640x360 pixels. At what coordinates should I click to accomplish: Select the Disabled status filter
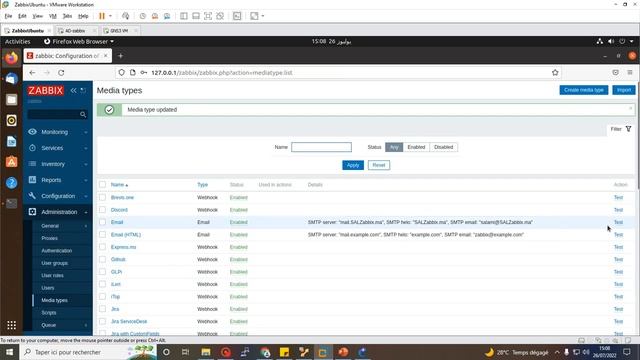[x=443, y=147]
